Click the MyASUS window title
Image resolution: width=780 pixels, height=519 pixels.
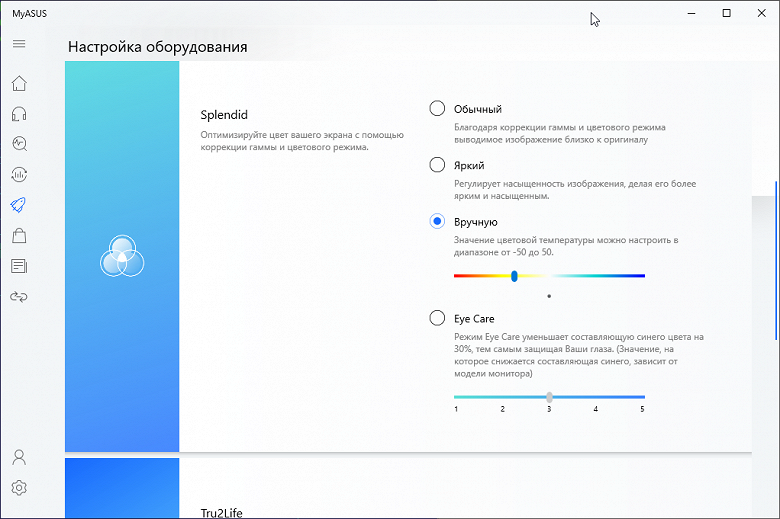click(x=29, y=13)
